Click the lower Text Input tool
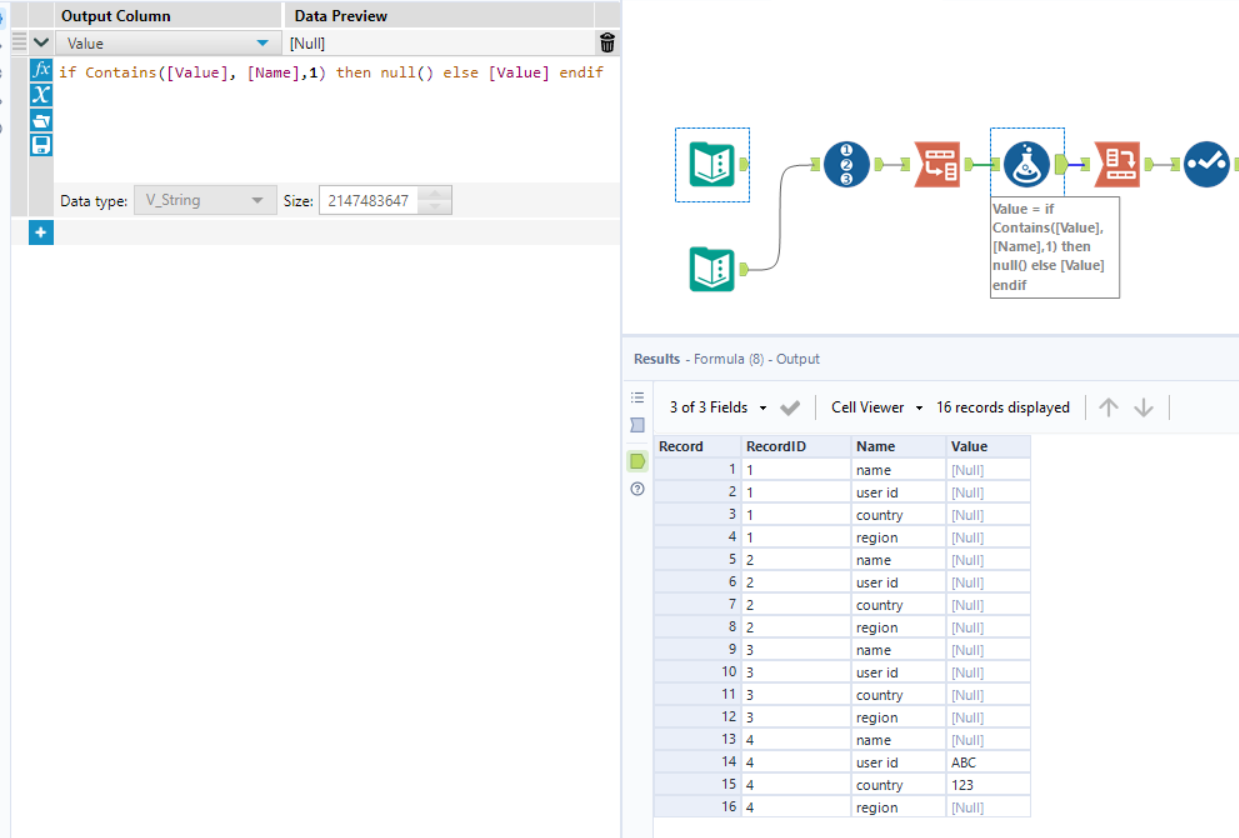Image resolution: width=1239 pixels, height=838 pixels. (x=712, y=269)
